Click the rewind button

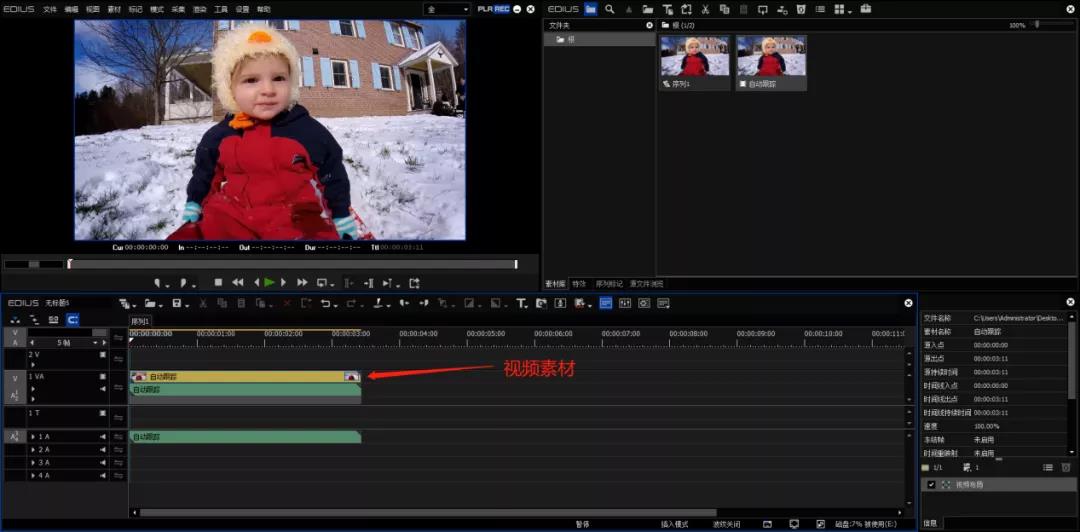[x=238, y=283]
